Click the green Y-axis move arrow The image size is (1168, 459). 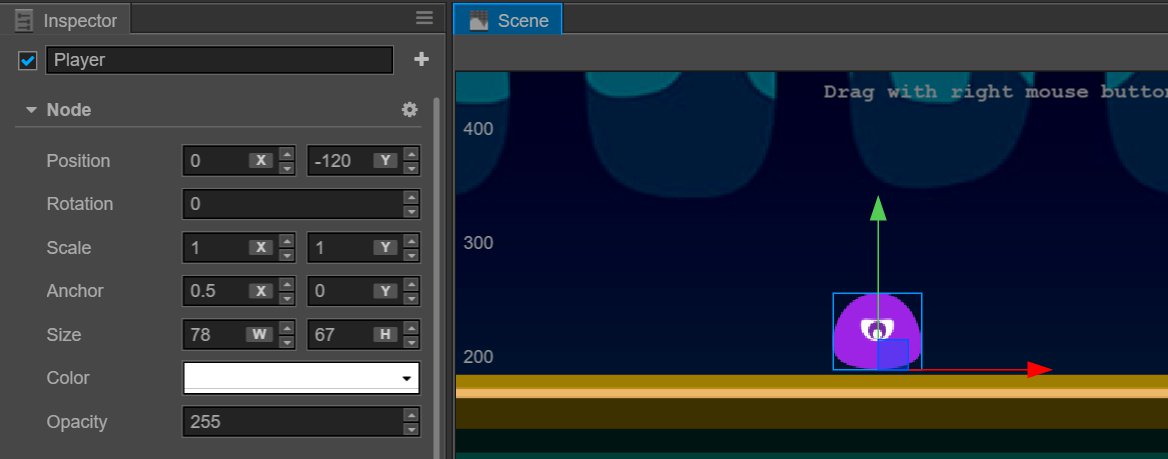point(878,209)
